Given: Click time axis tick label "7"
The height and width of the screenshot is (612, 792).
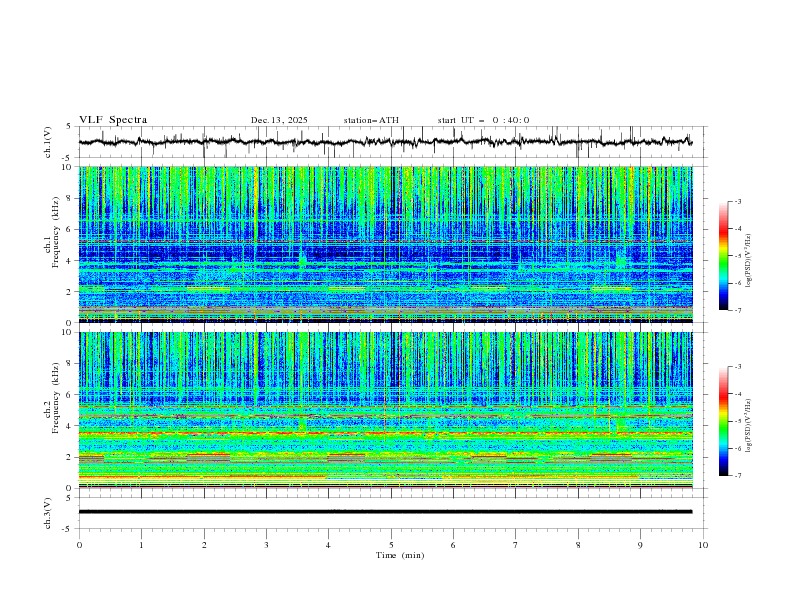Looking at the screenshot, I should pos(516,545).
